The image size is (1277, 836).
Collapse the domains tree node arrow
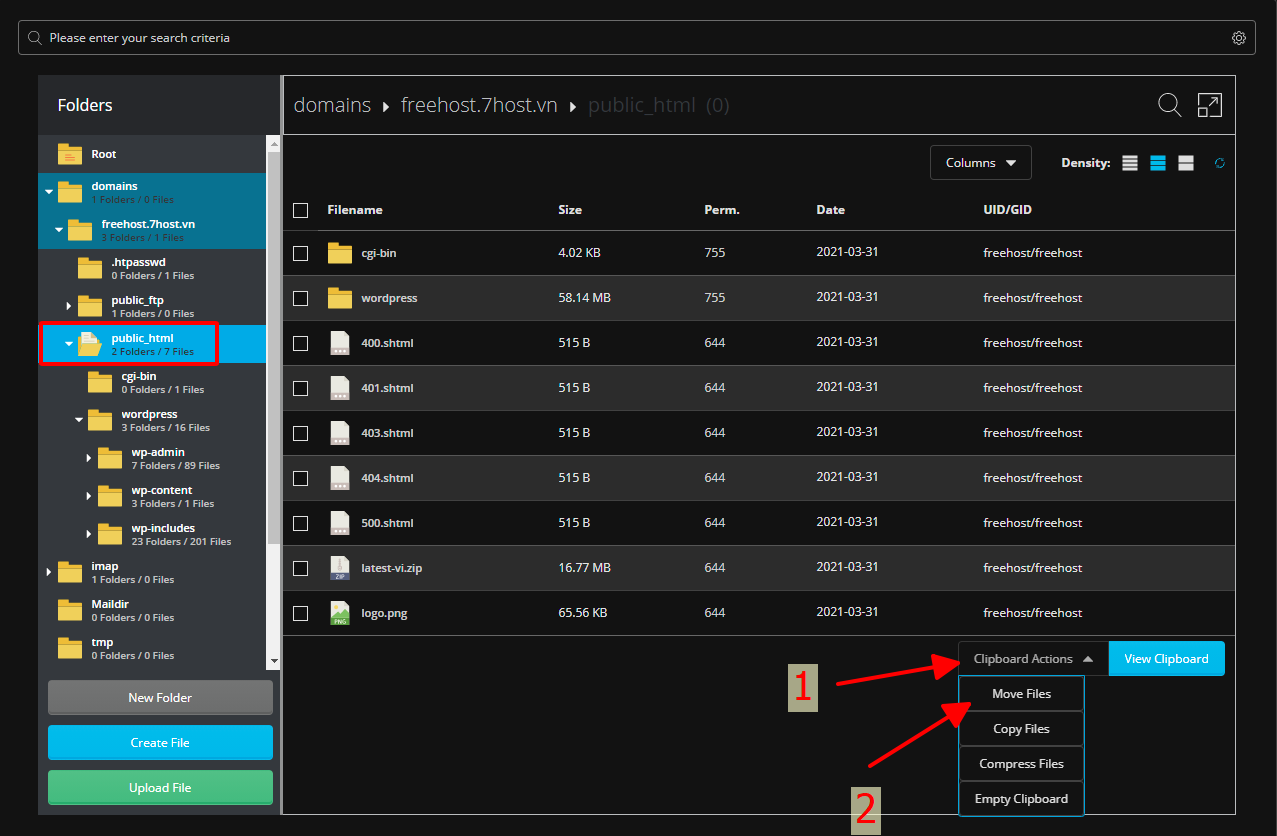coord(48,192)
